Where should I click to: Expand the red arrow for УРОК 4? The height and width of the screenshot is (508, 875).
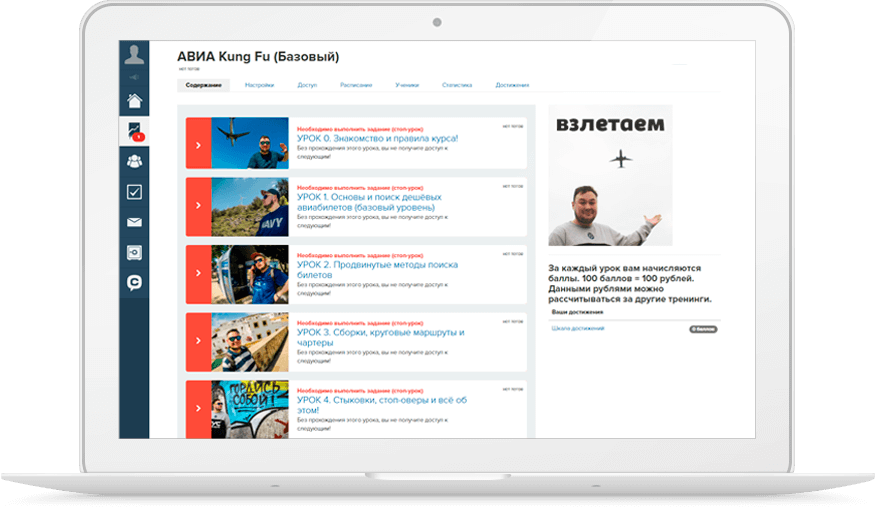198,409
